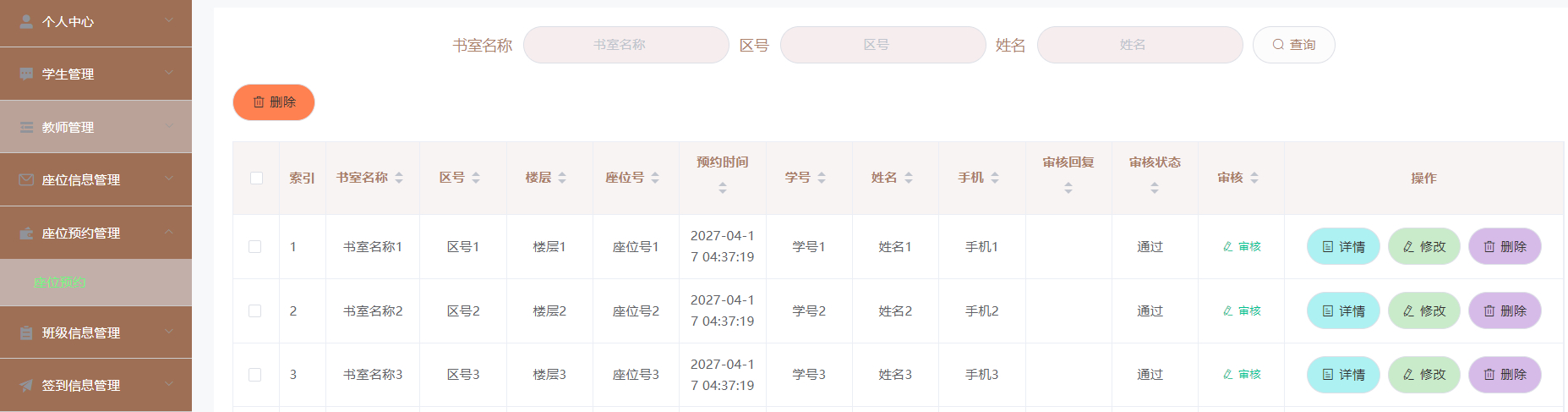The image size is (1568, 412).
Task: Click the 书室名称 search input field
Action: pos(626,45)
